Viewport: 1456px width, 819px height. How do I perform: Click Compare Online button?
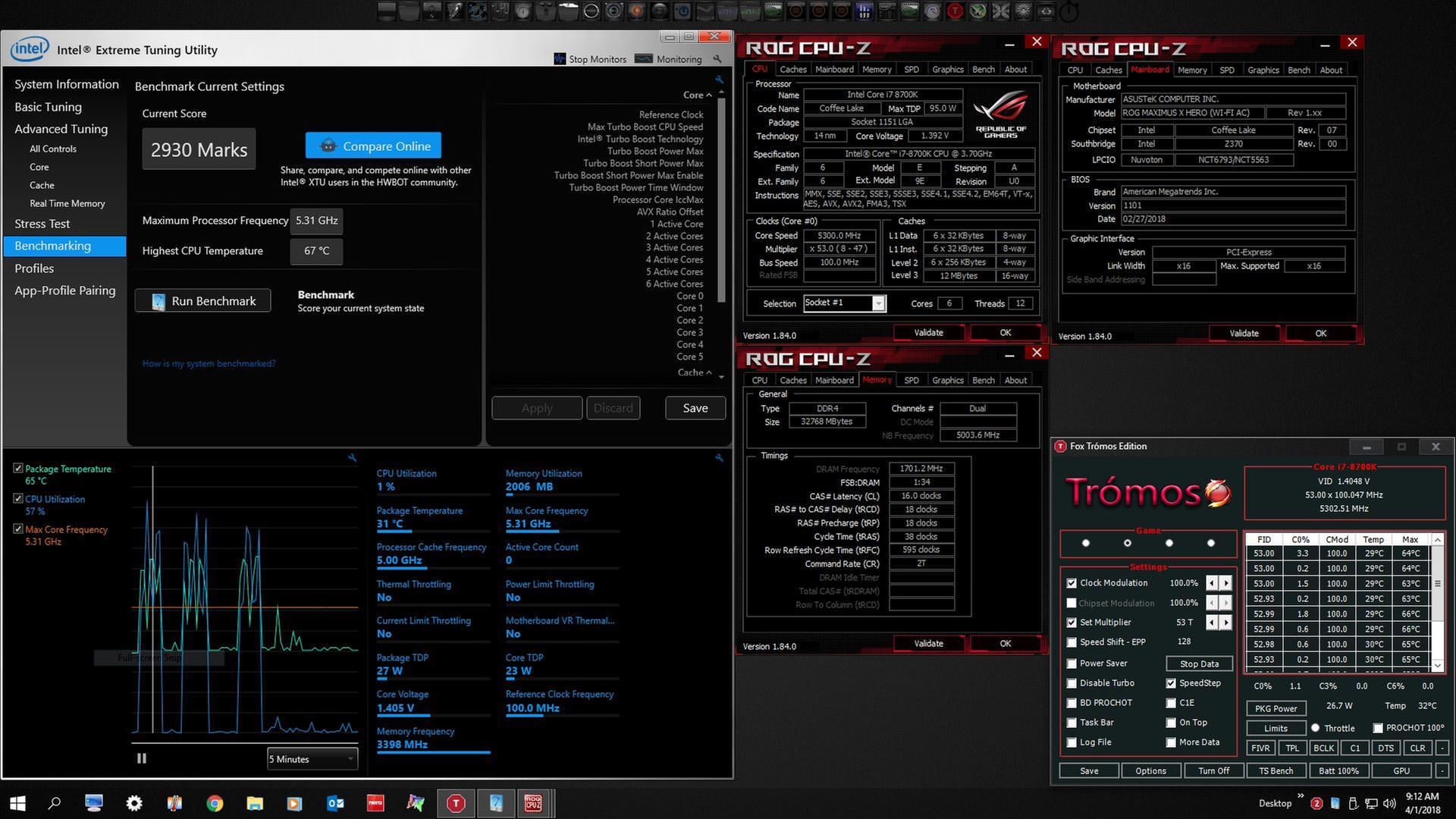tap(374, 146)
